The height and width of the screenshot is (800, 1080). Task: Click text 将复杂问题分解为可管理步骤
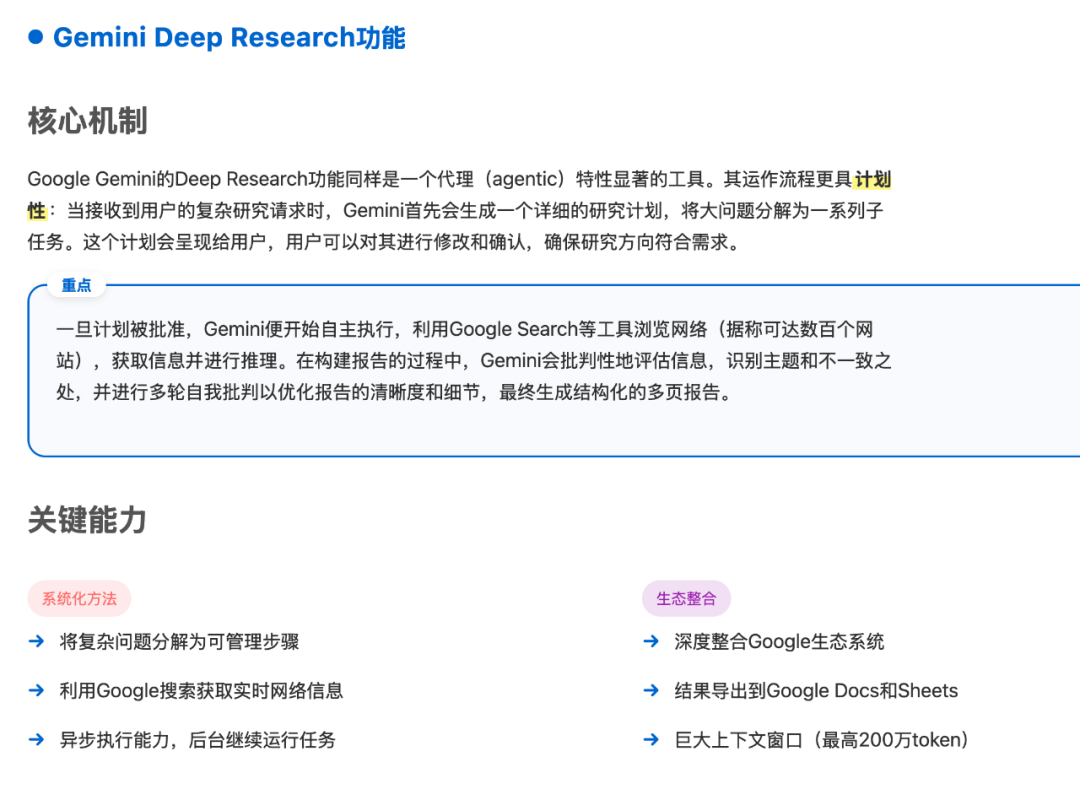point(179,642)
